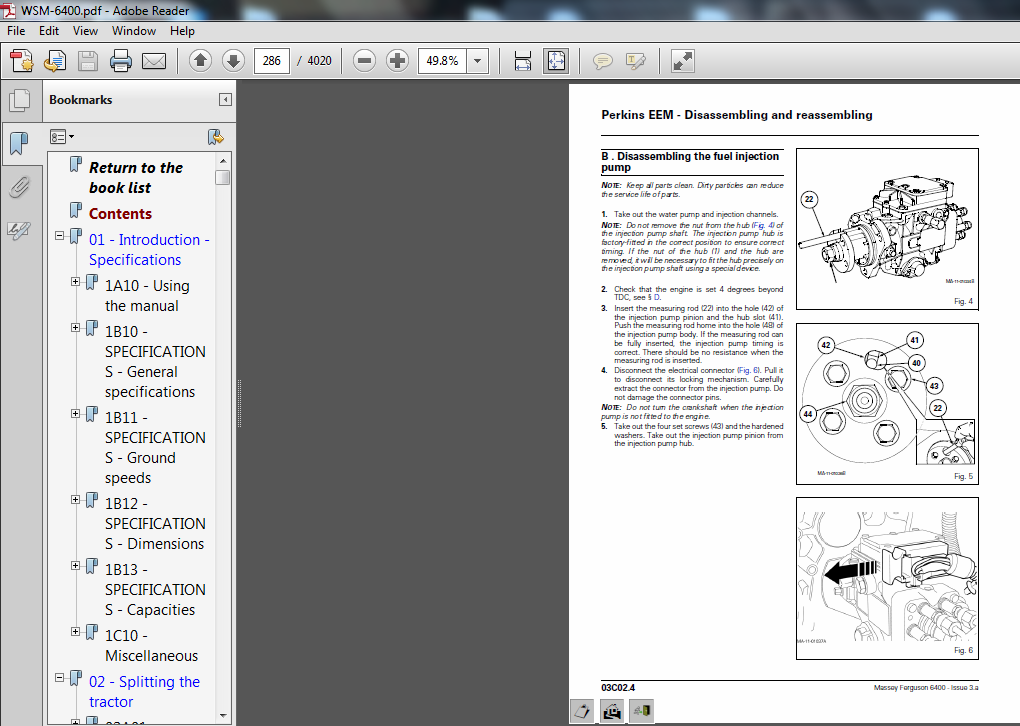Open the Signatures panel

pos(20,229)
